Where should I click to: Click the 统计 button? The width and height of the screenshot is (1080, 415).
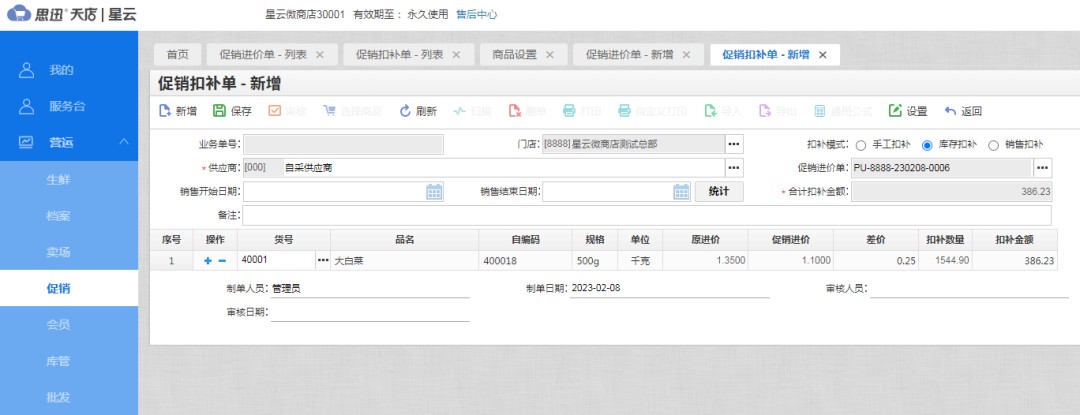click(x=719, y=192)
